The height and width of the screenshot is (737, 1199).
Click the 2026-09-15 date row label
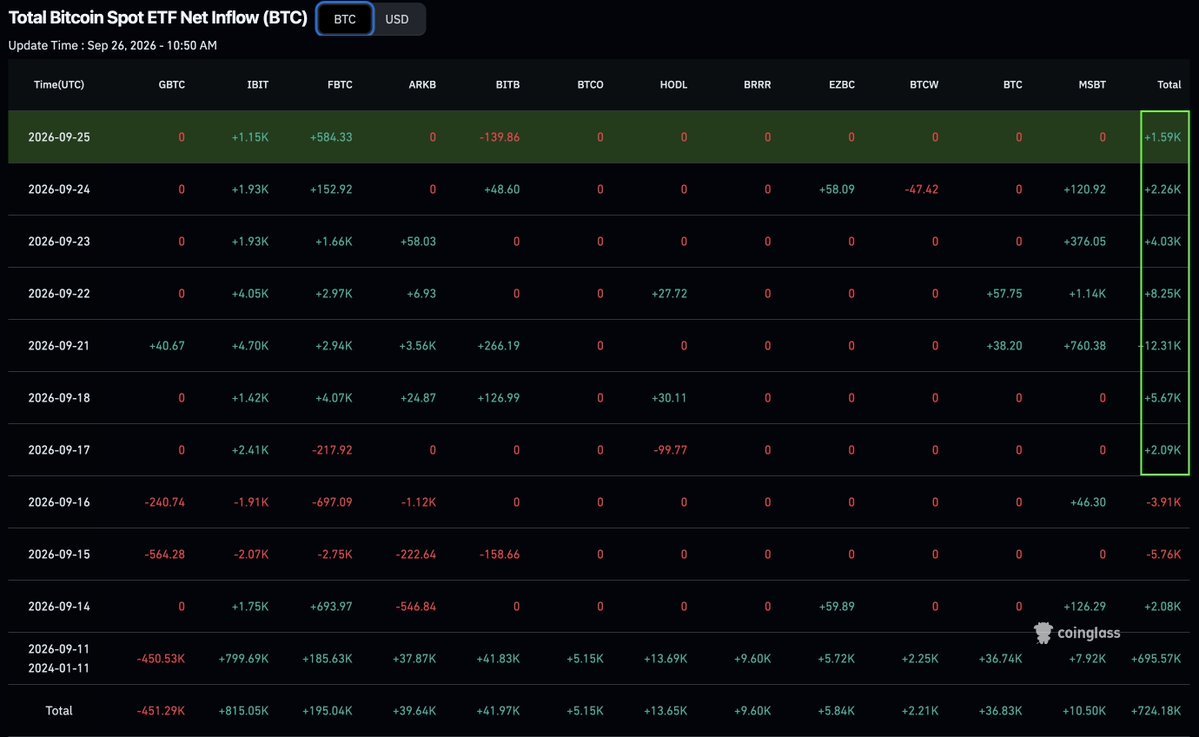point(59,554)
